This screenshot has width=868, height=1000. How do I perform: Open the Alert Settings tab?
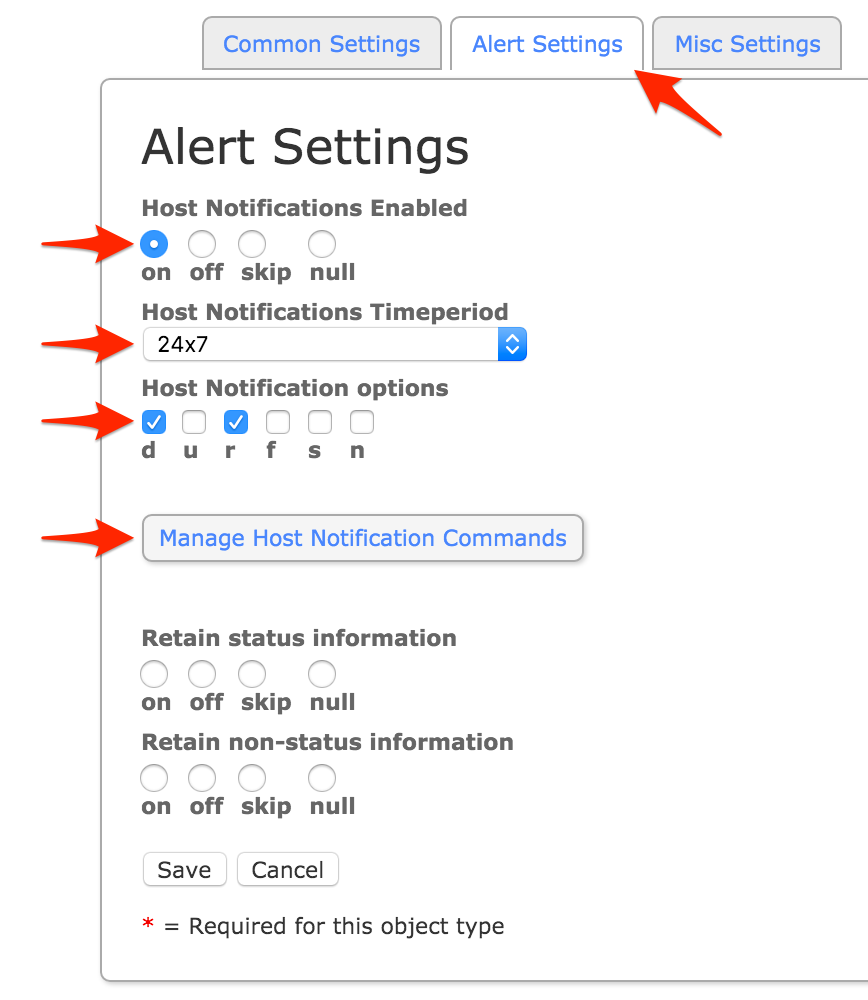(x=547, y=44)
